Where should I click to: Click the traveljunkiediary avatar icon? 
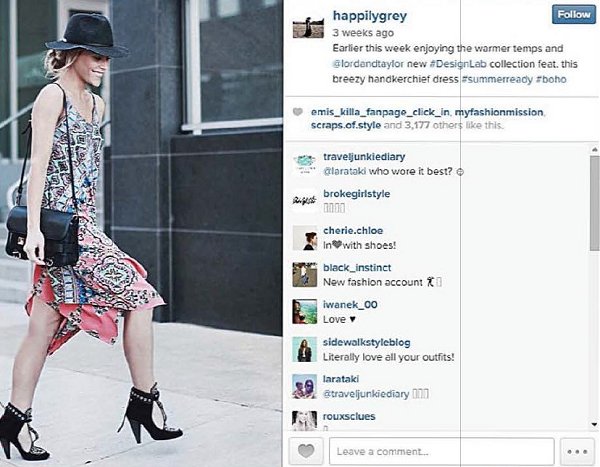pos(305,163)
